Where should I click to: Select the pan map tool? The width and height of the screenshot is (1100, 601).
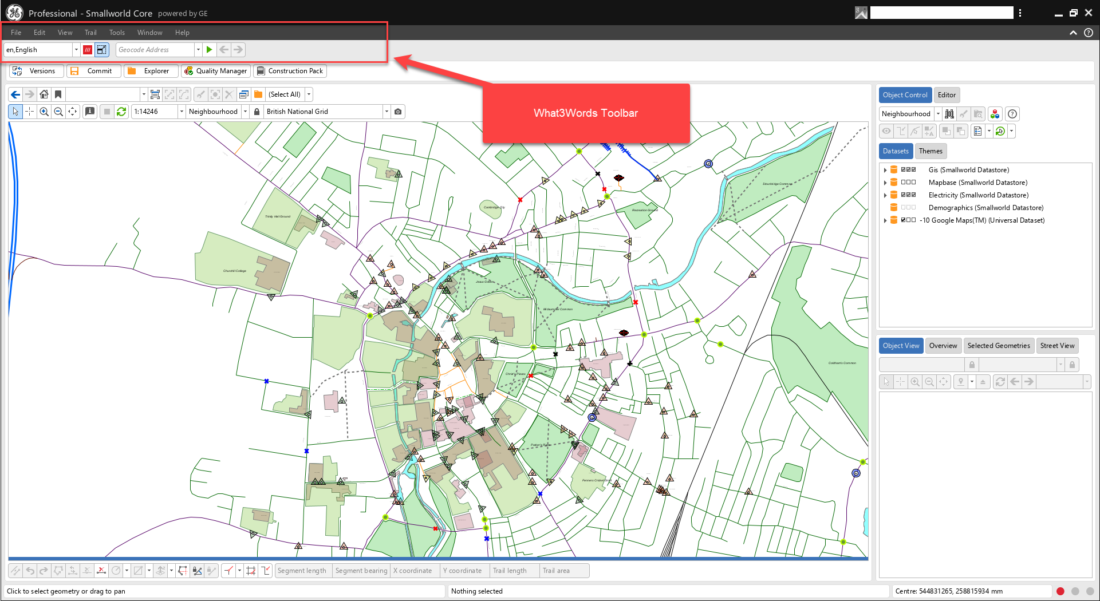pos(72,112)
